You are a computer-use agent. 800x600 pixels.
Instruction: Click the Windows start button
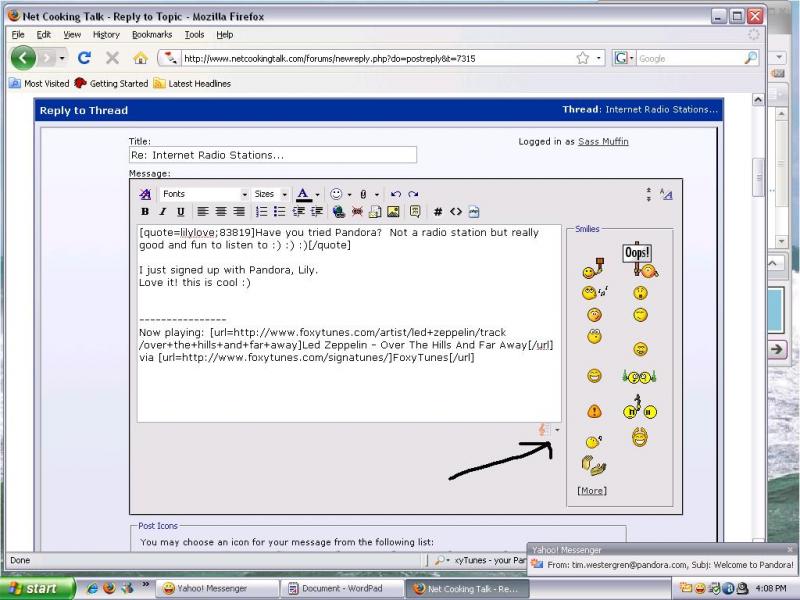[x=37, y=588]
